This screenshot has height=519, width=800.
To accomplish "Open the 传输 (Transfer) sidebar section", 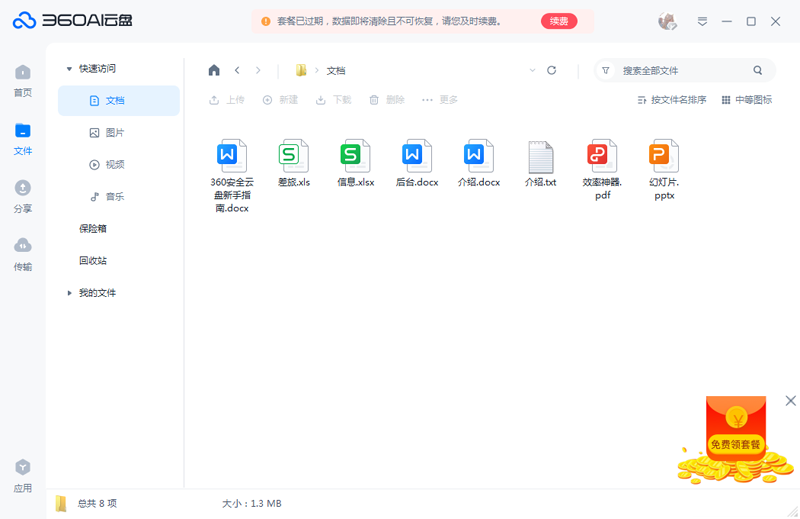I will coord(22,254).
